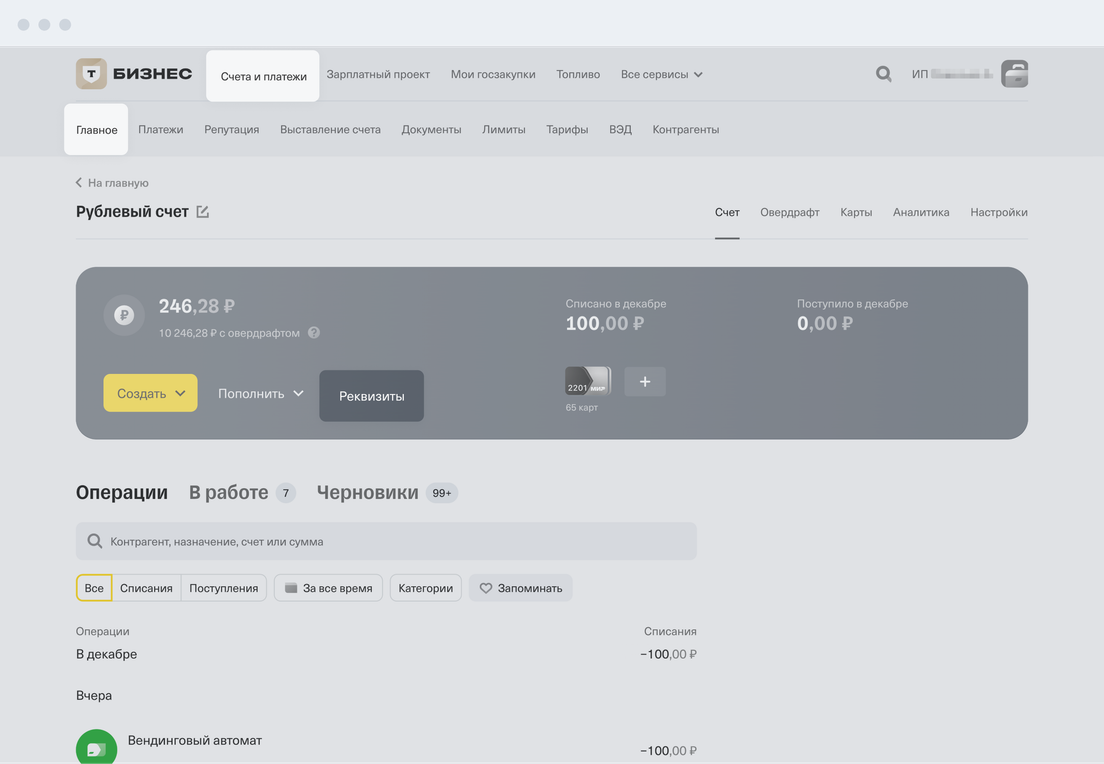Image resolution: width=1104 pixels, height=764 pixels.
Task: Click the overdraft question mark help icon
Action: pos(314,333)
